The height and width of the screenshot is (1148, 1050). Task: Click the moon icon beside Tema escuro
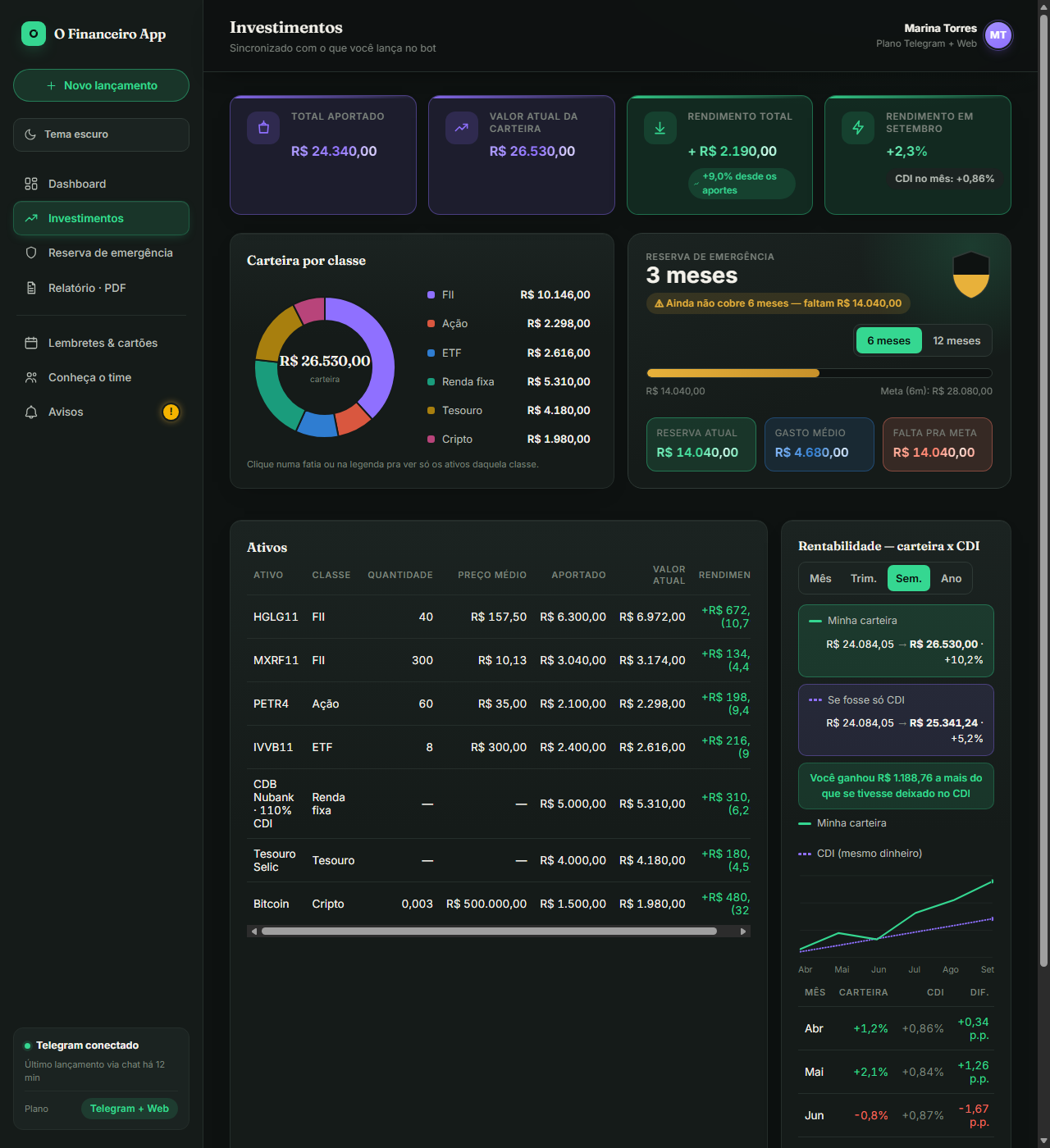[x=30, y=134]
